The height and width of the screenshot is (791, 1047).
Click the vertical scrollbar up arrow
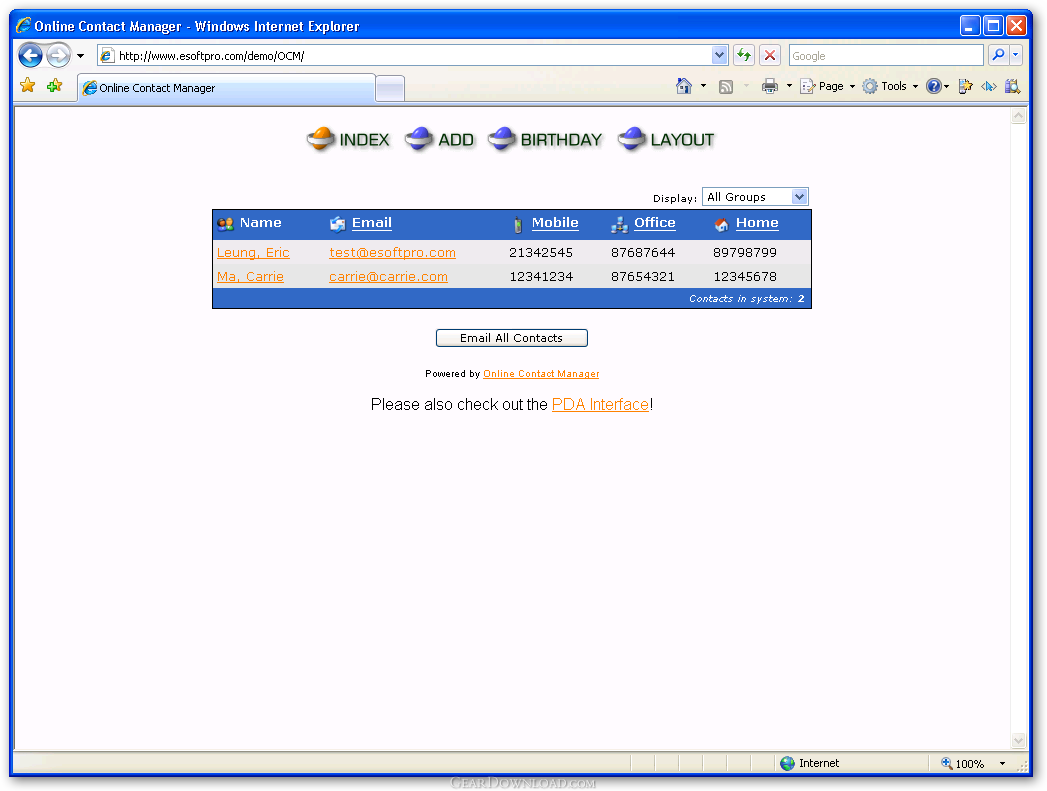click(x=1018, y=116)
